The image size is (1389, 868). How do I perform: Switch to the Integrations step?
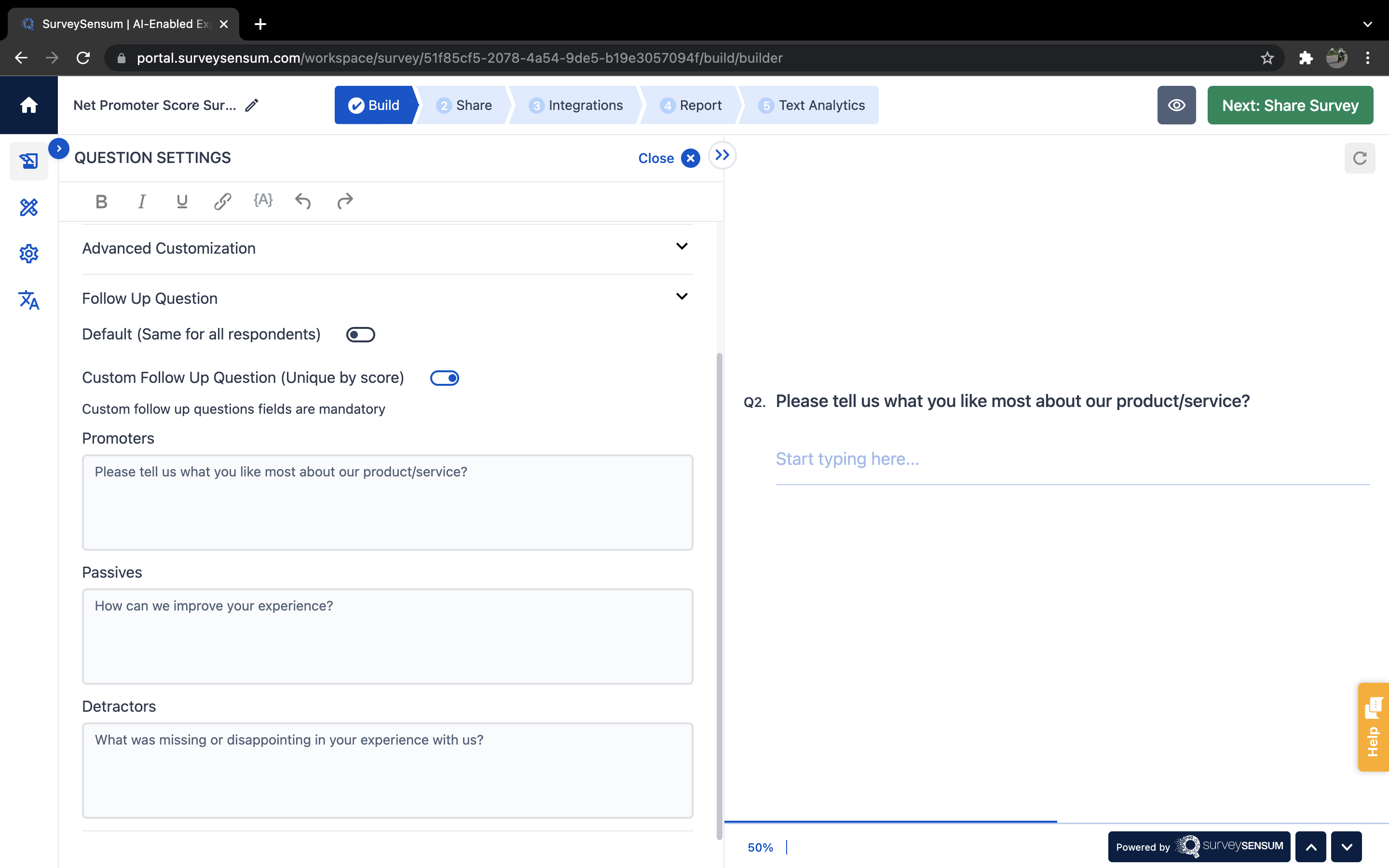[x=576, y=105]
